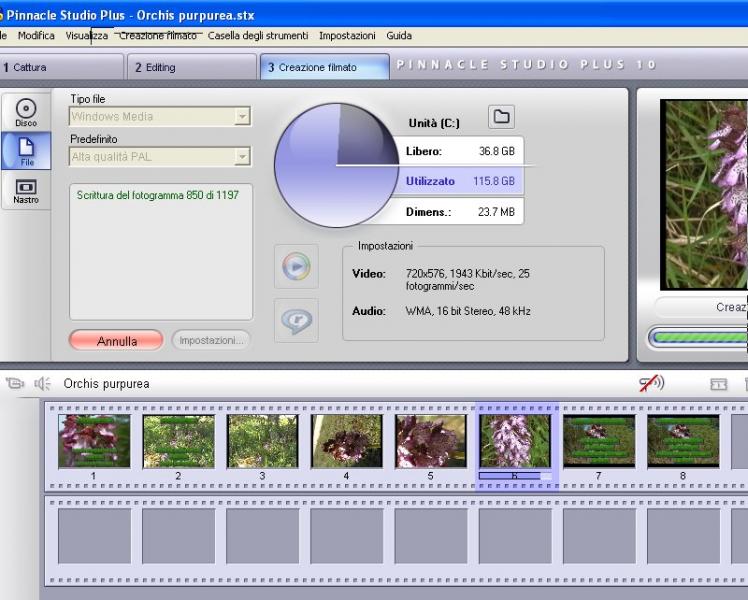Select storyboard clip thumbnail 4
The height and width of the screenshot is (600, 748).
point(346,441)
